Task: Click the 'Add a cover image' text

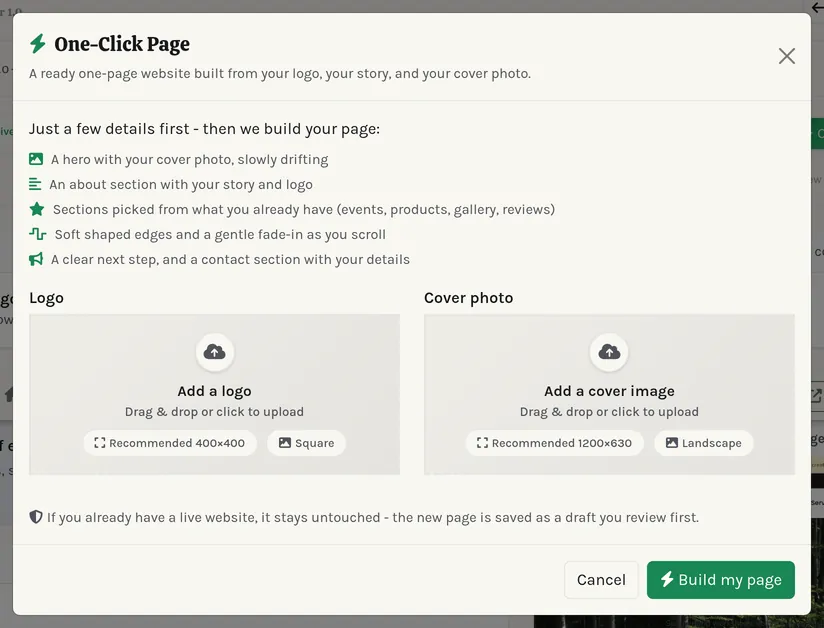Action: 609,391
